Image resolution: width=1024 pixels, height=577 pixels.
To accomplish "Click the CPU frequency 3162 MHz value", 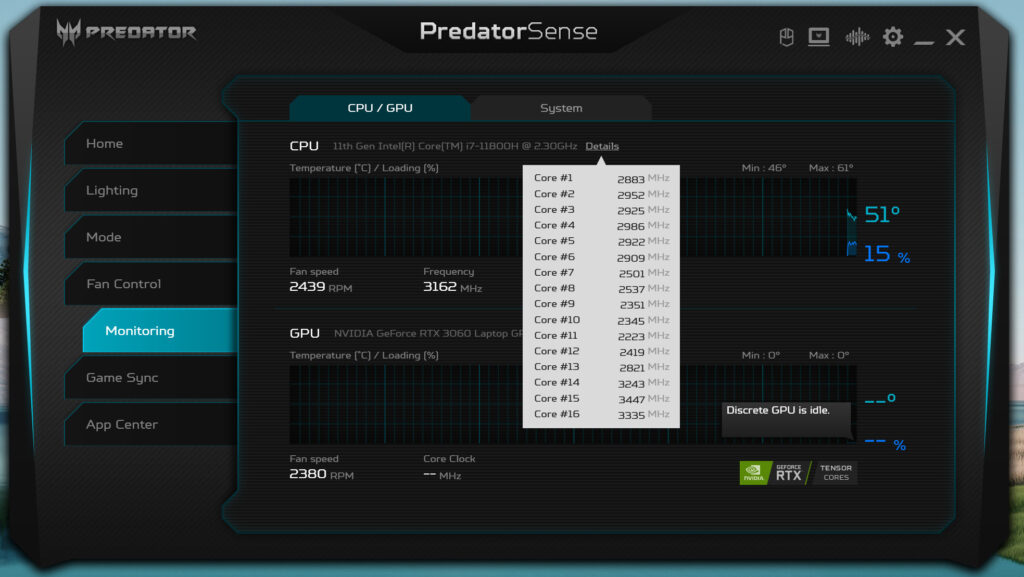I will 453,287.
